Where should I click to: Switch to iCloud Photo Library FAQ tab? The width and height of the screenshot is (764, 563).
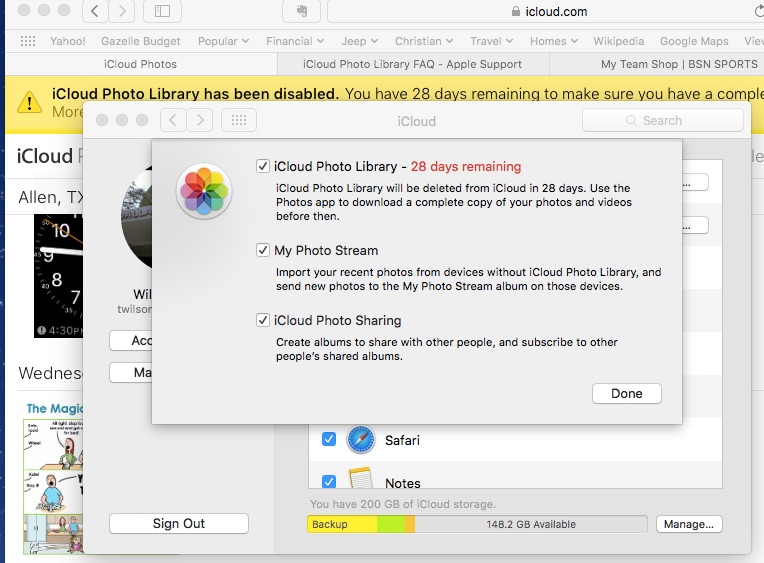pos(413,64)
